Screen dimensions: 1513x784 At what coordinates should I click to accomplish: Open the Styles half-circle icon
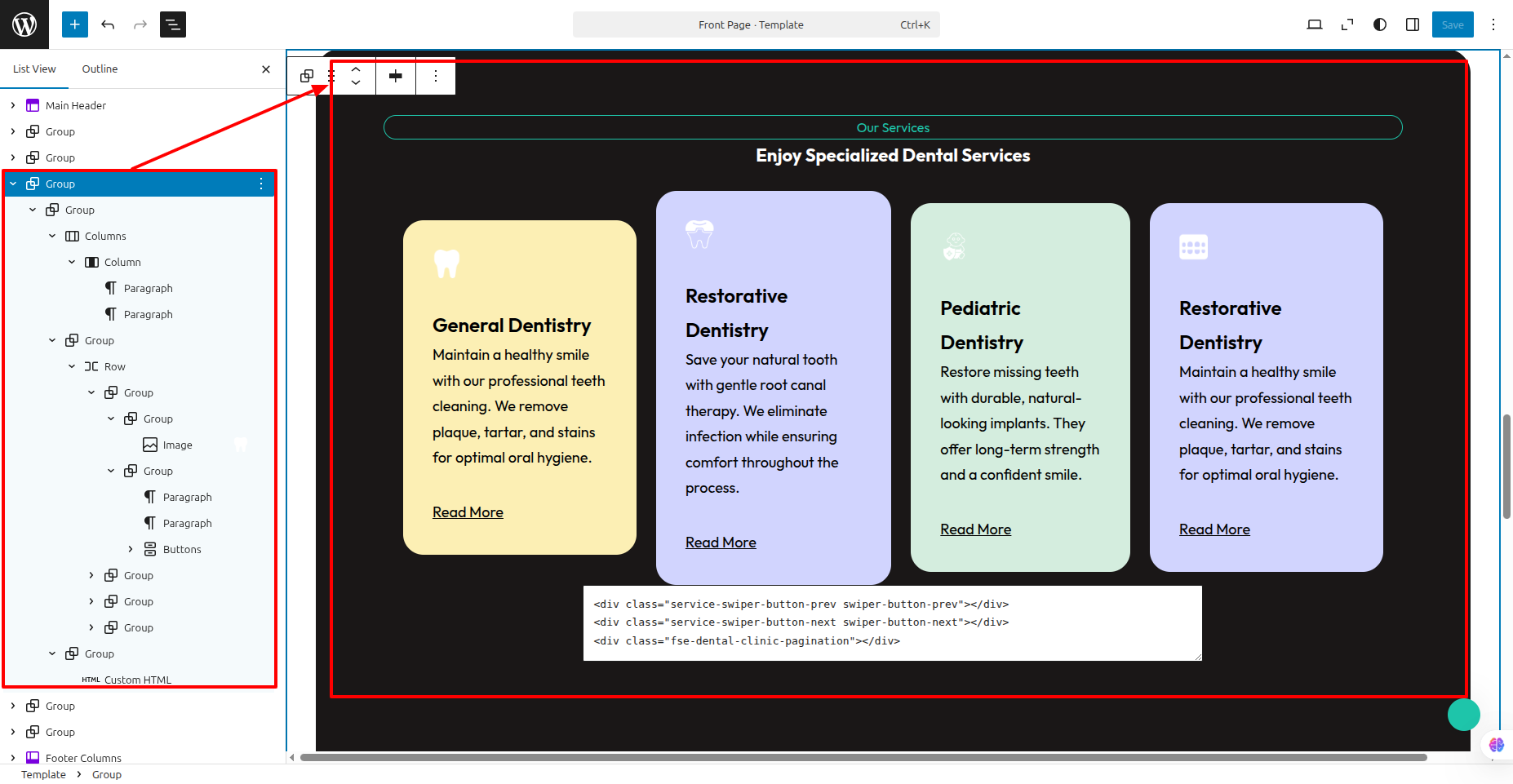(1380, 24)
